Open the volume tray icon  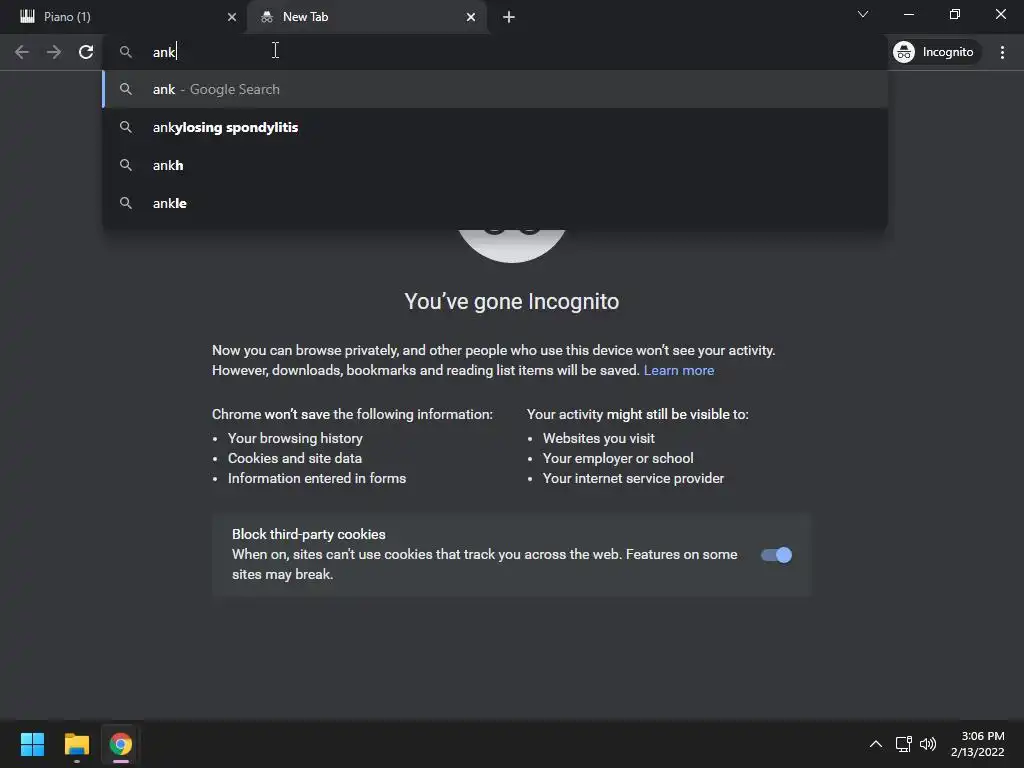pos(927,744)
